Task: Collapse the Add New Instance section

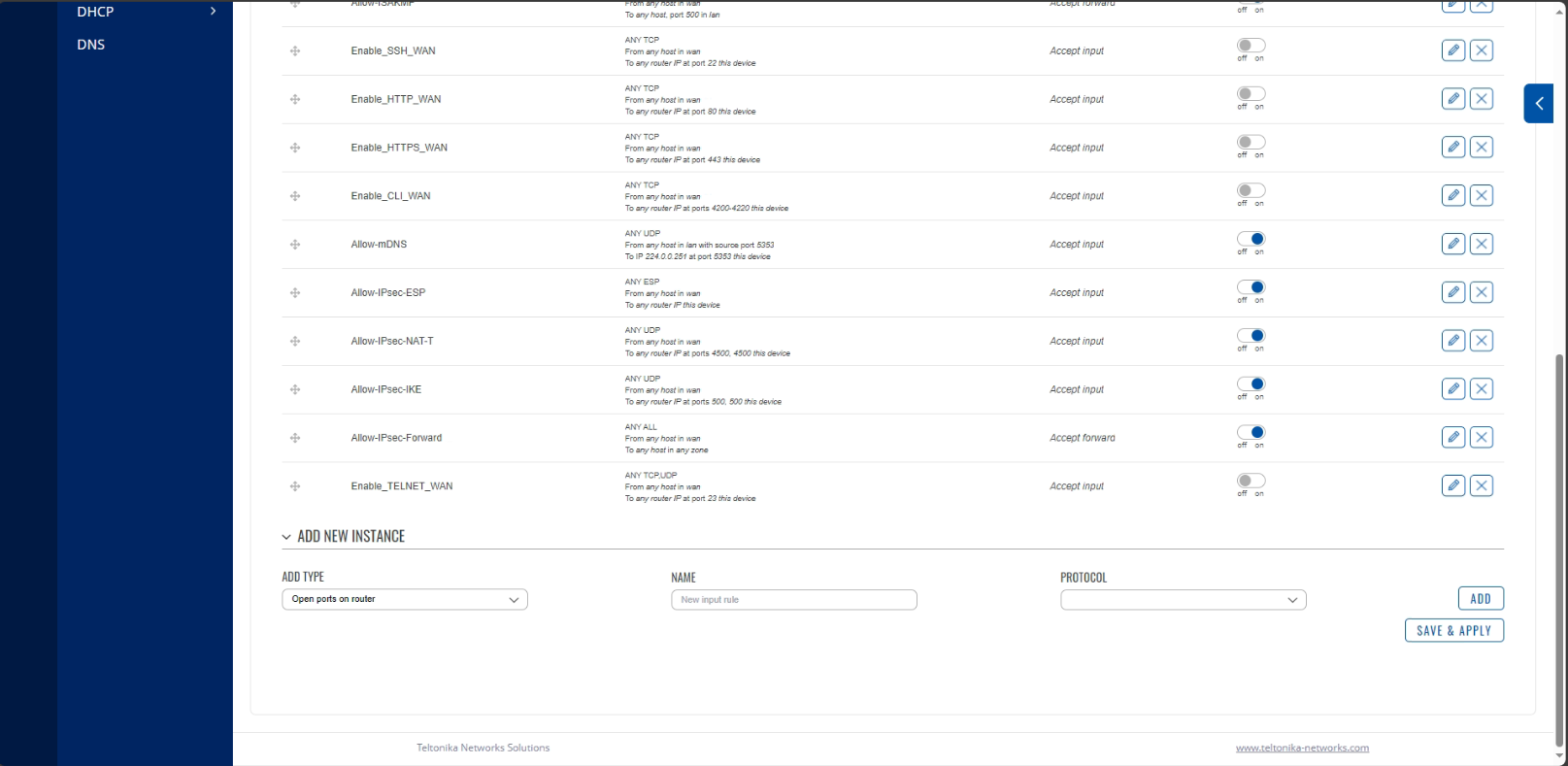Action: pyautogui.click(x=344, y=536)
